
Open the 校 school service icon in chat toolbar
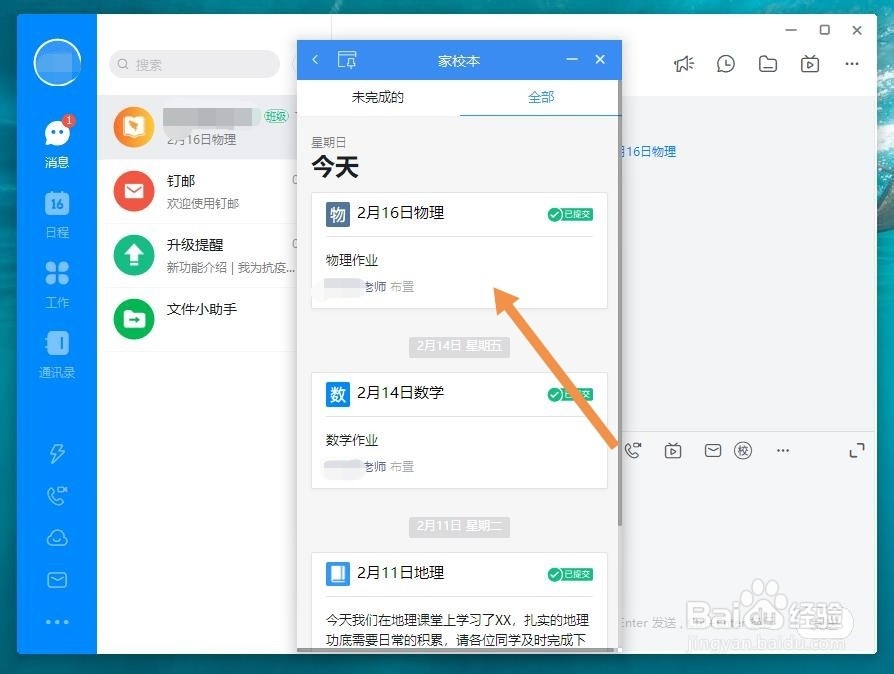pos(743,451)
